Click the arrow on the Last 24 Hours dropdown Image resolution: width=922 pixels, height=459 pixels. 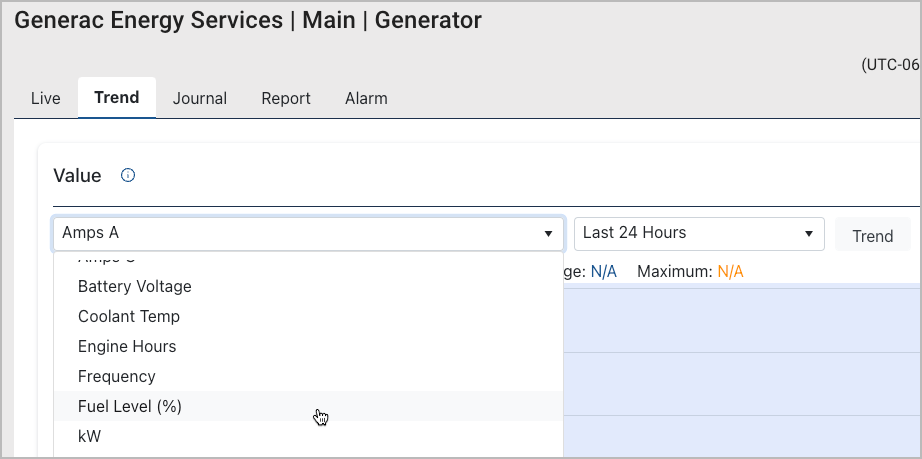(x=808, y=234)
